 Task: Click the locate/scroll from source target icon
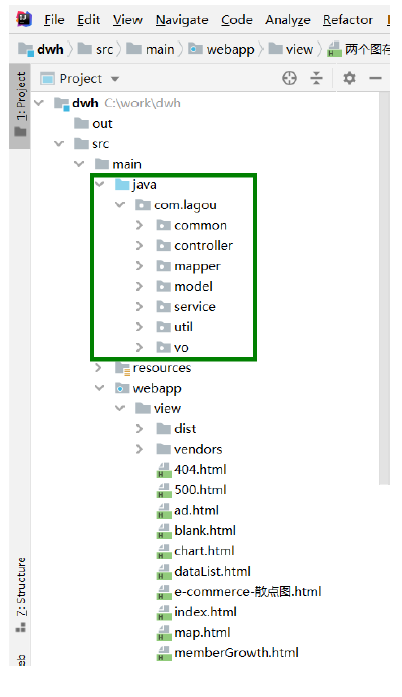pos(289,78)
